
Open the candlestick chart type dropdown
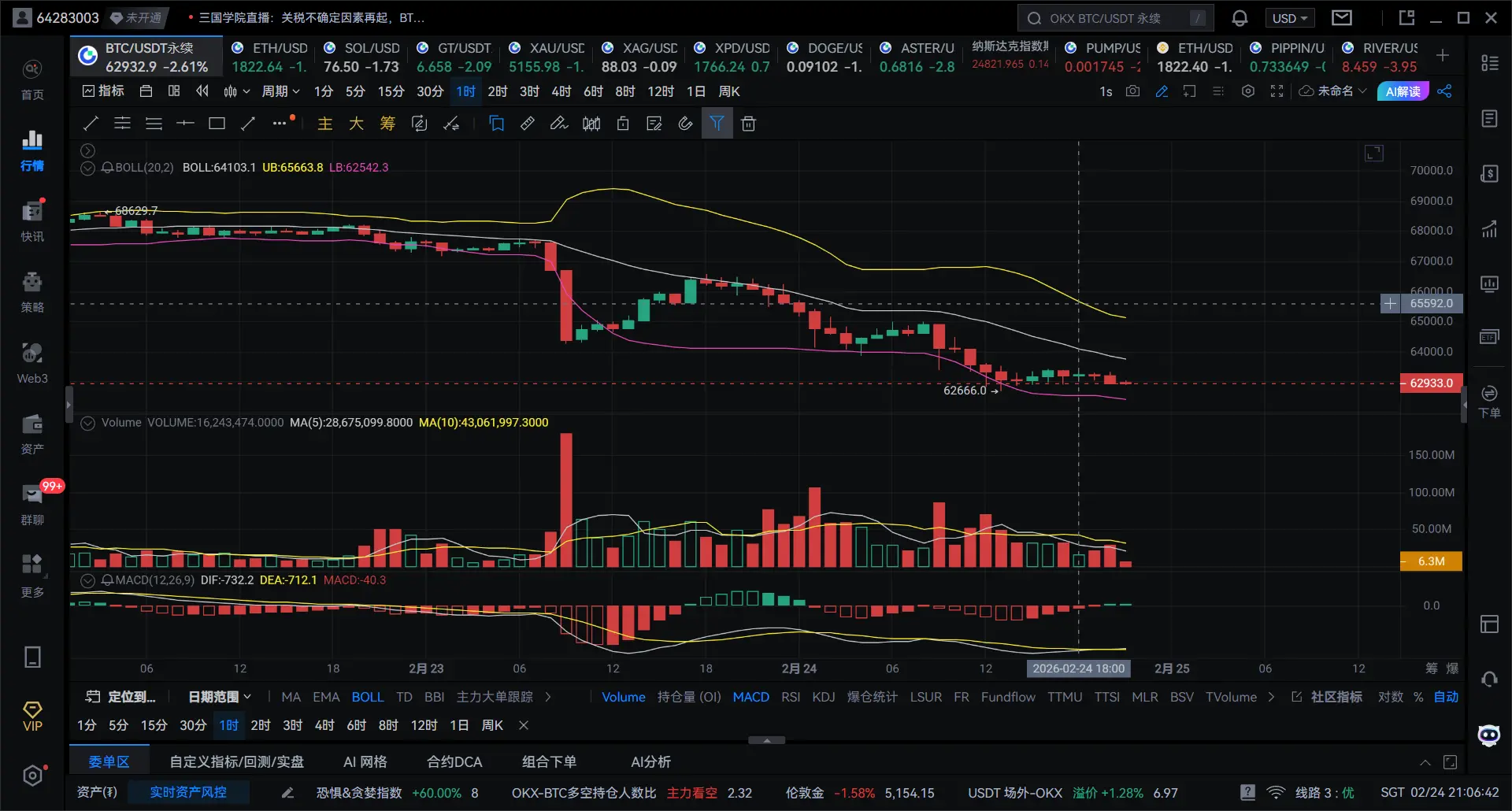[235, 91]
